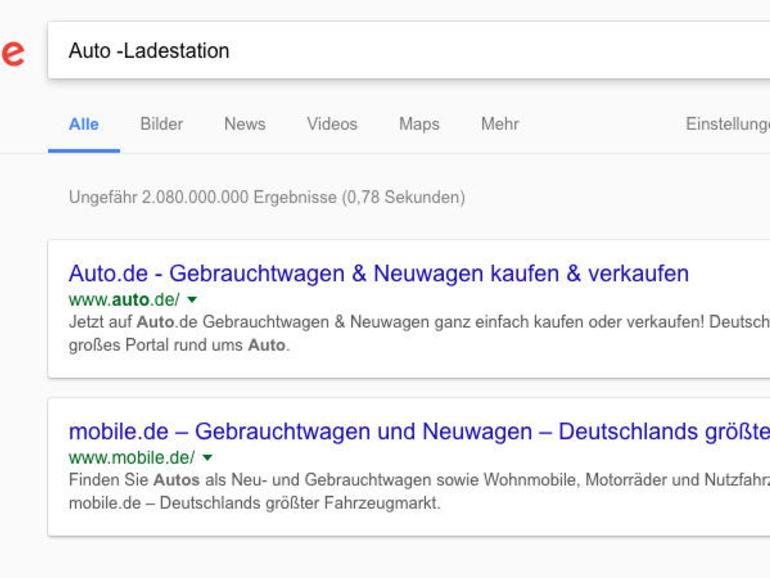Expand the Mehr menu

pyautogui.click(x=500, y=124)
